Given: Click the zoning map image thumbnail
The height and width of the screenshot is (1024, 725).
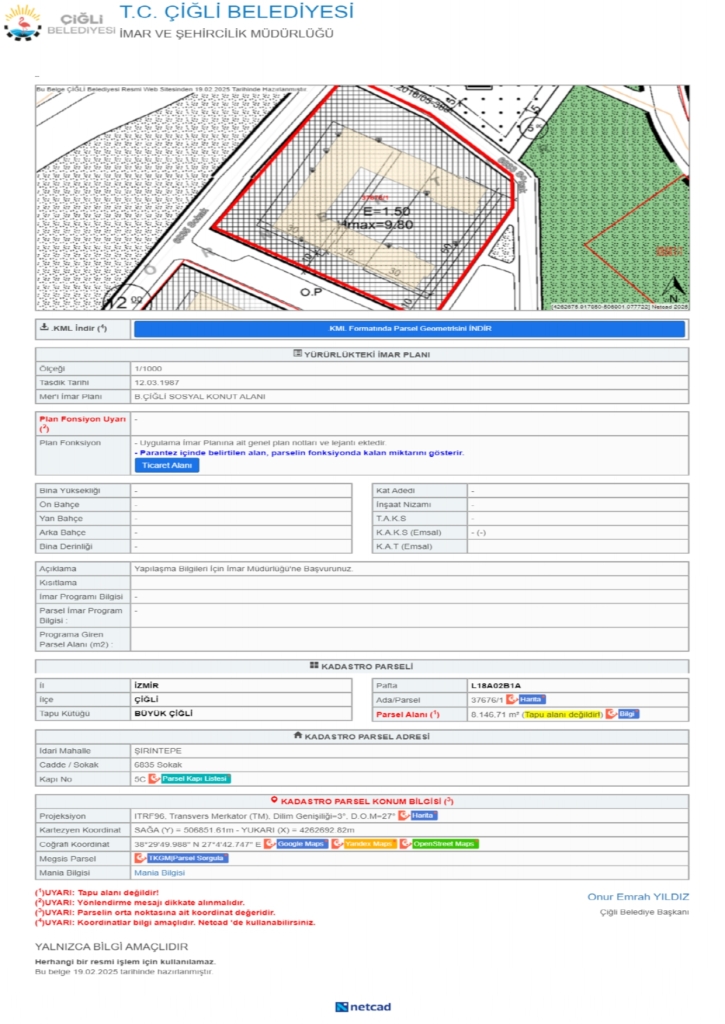Looking at the screenshot, I should click(x=362, y=197).
